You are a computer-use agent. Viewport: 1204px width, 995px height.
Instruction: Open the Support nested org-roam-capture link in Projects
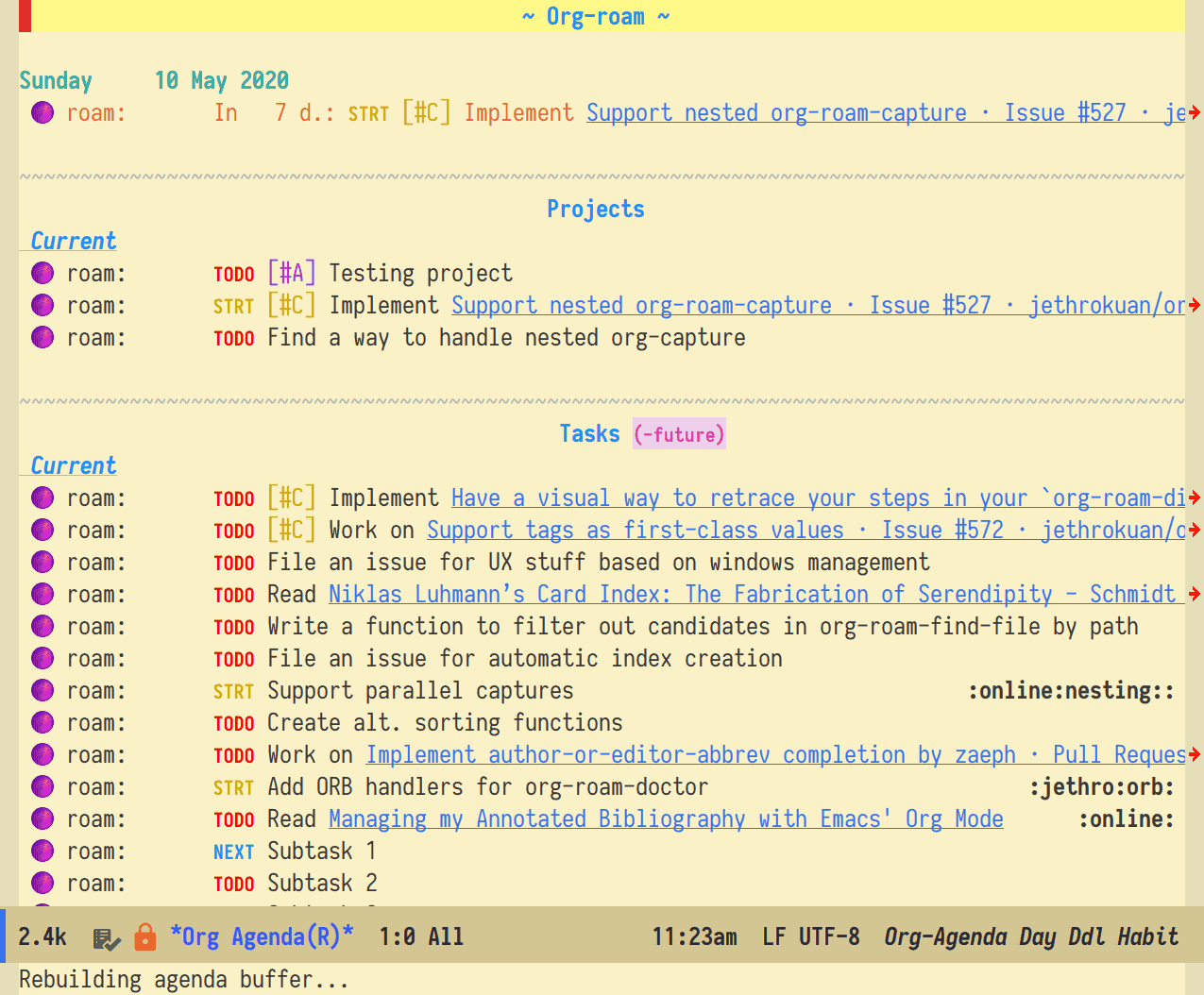click(818, 306)
